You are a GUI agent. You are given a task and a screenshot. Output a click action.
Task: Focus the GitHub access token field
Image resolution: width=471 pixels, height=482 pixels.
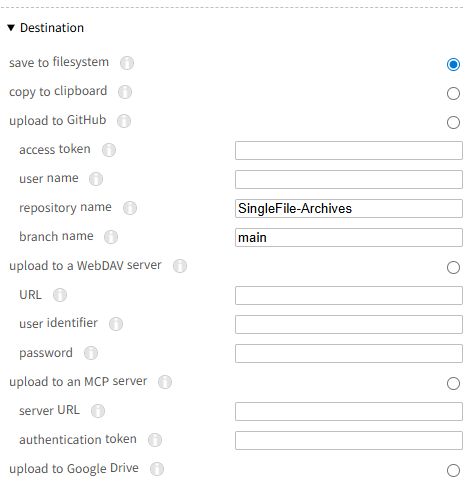[349, 150]
